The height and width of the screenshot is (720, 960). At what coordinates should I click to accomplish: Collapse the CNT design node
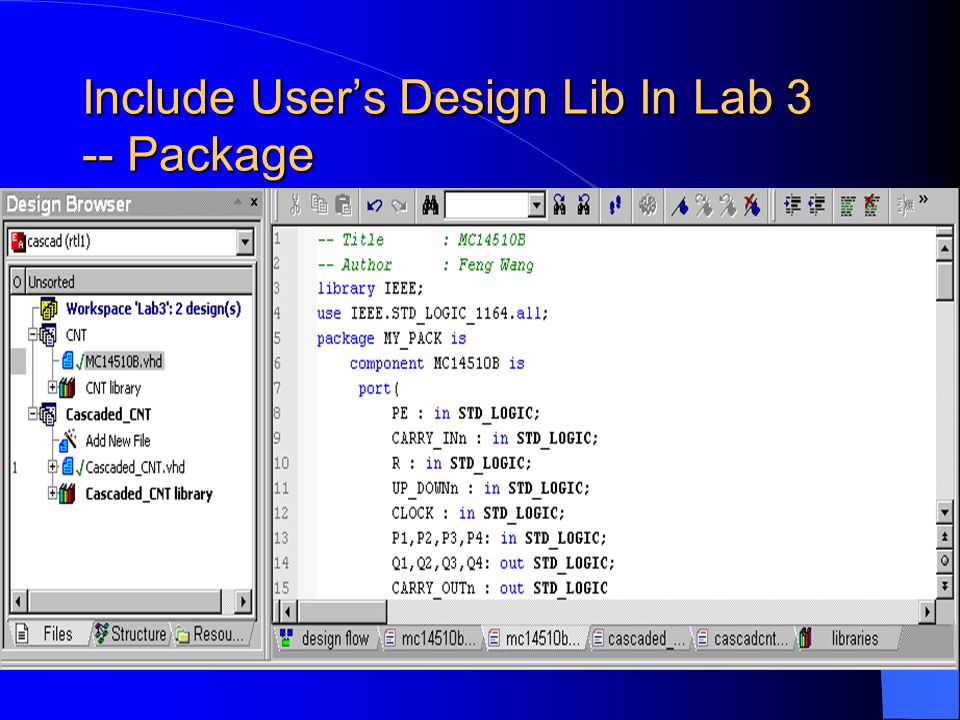(33, 334)
